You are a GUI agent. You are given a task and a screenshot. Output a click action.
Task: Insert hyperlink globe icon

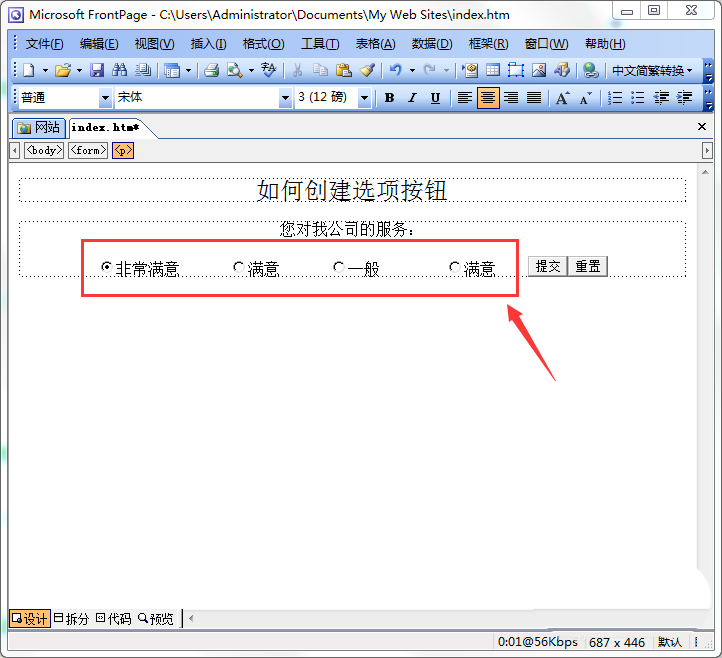click(591, 70)
